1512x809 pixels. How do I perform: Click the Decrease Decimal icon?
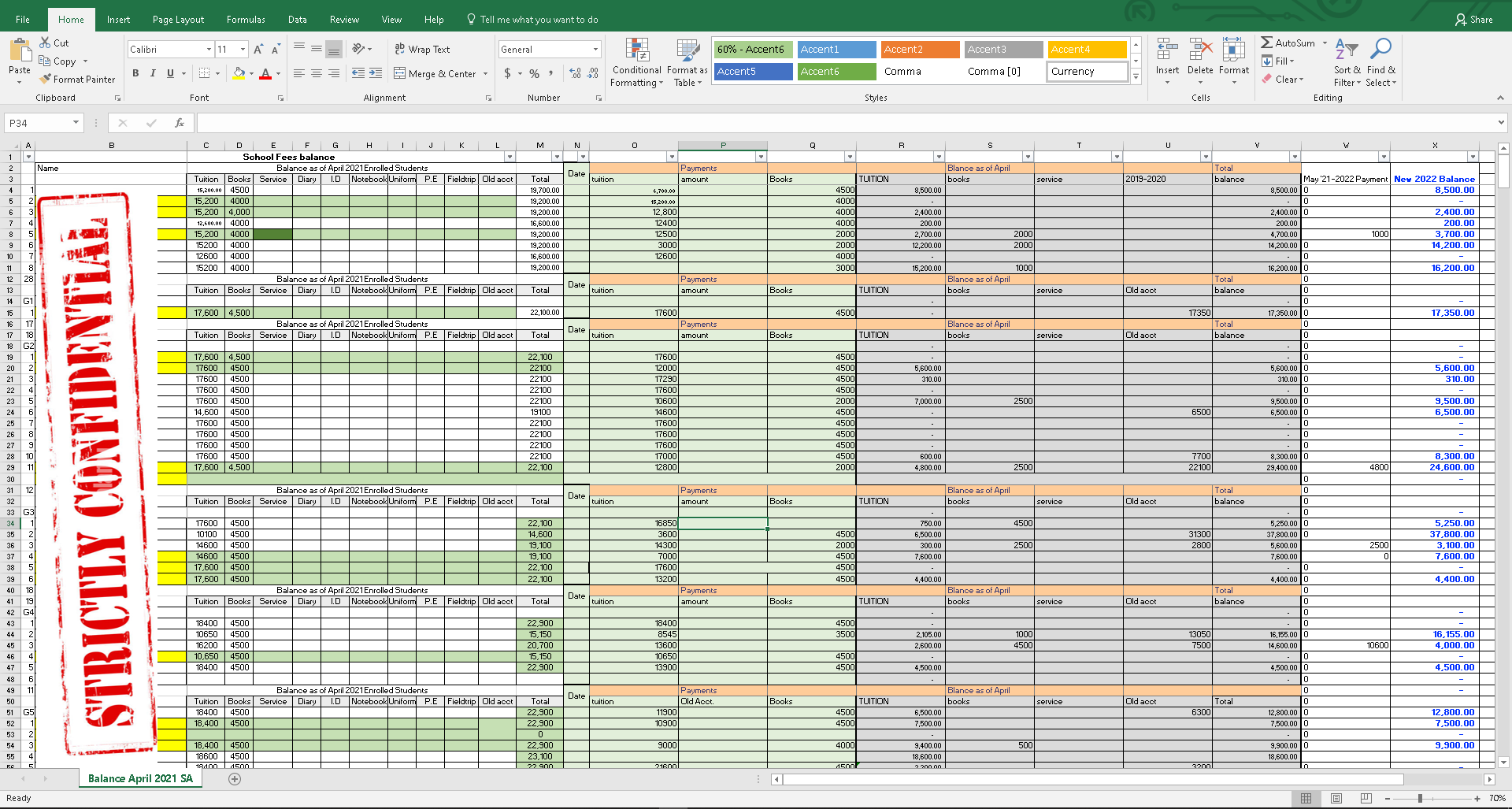pyautogui.click(x=593, y=73)
